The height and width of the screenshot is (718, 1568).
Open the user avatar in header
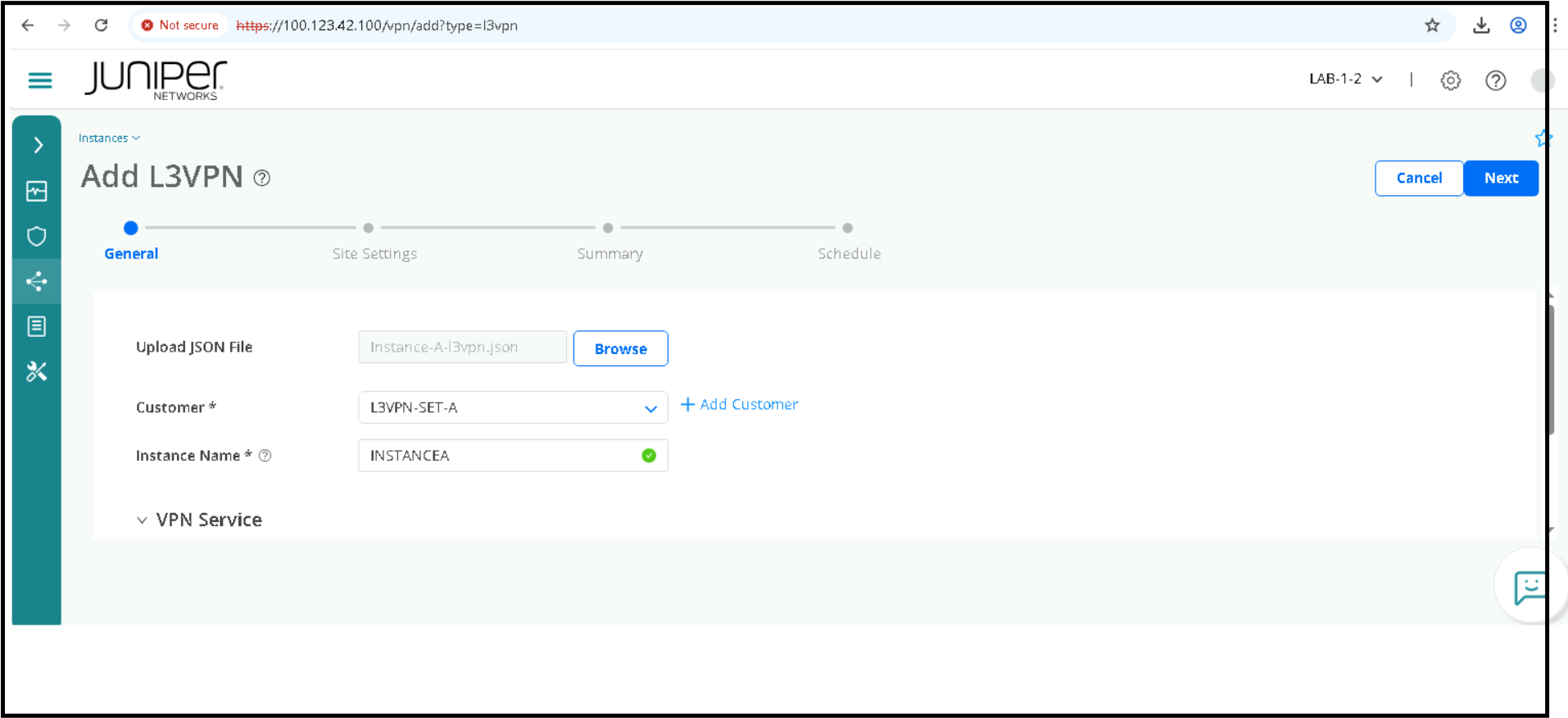1541,80
